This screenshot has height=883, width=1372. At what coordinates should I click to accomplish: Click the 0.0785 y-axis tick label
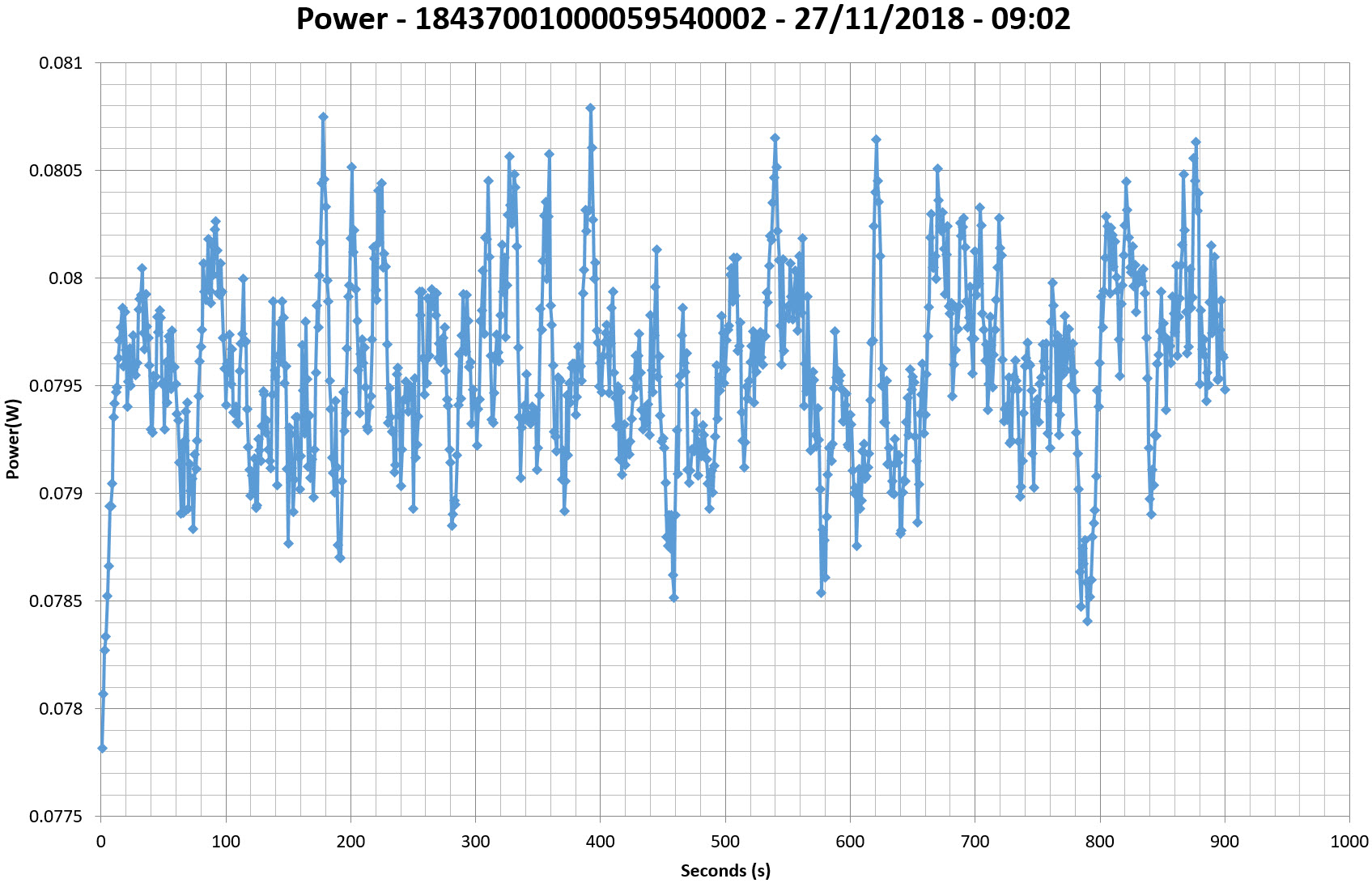tap(56, 601)
